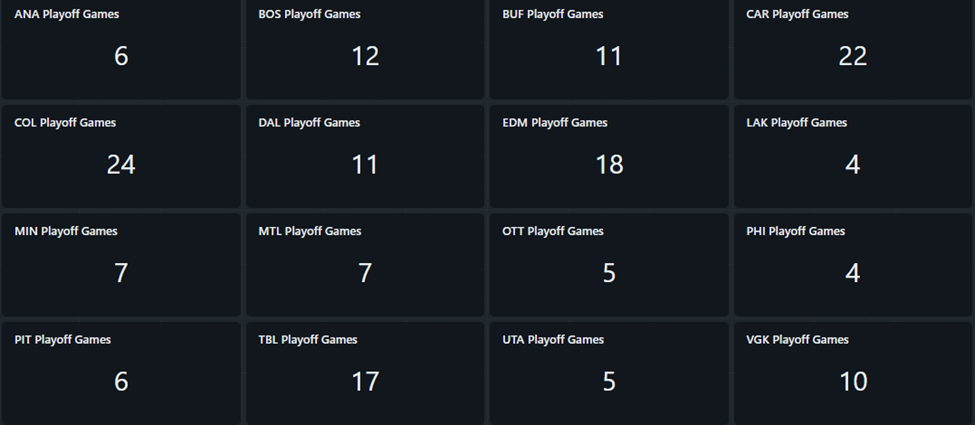The image size is (975, 425).
Task: Select the VGK Playoff Games header
Action: 797,340
